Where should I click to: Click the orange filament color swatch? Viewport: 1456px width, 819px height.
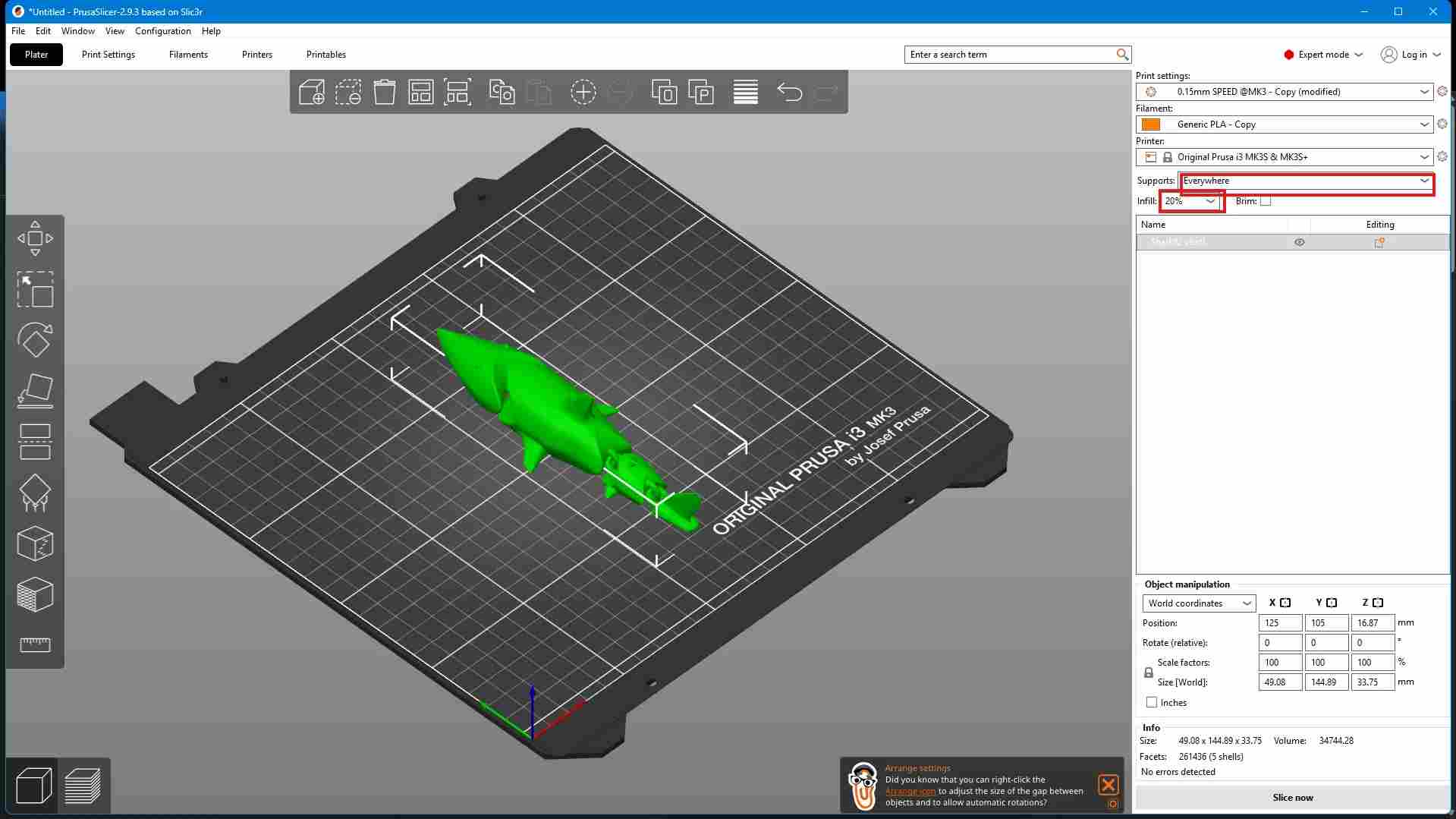pos(1151,124)
